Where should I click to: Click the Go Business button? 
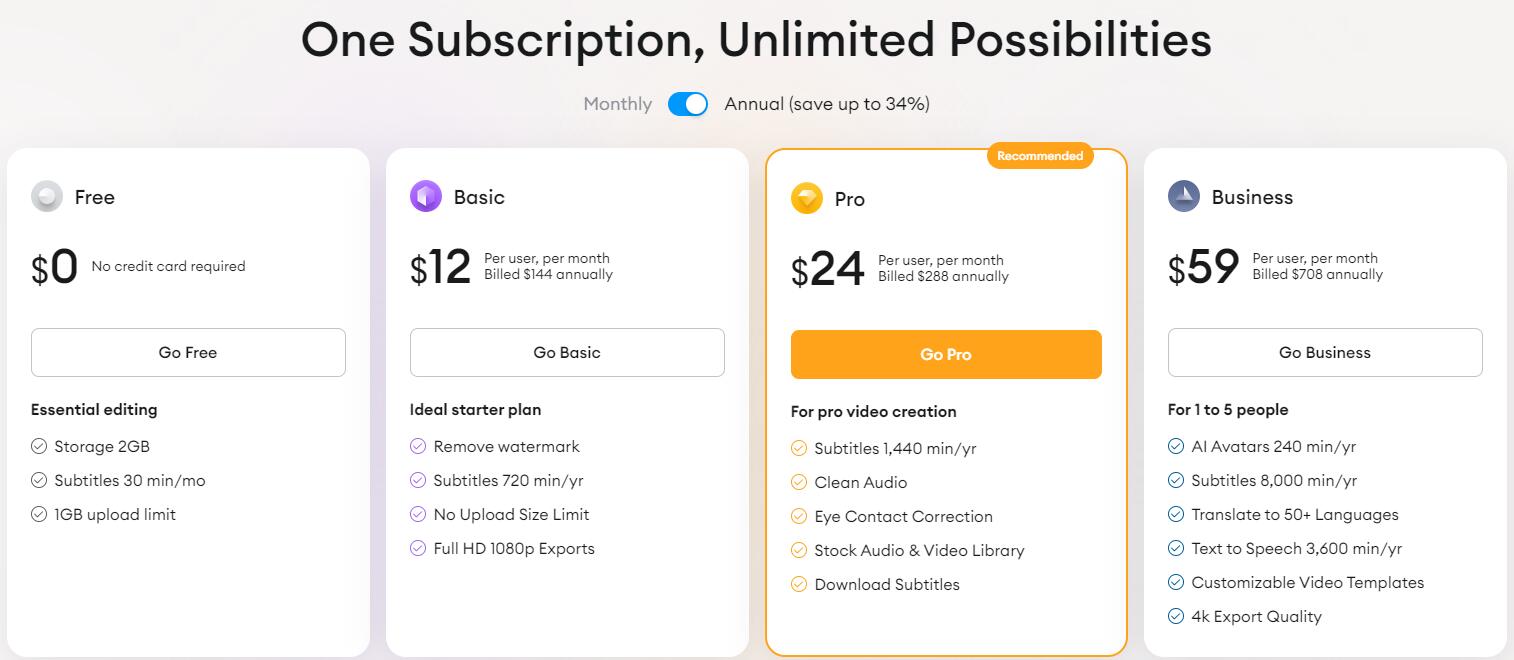[x=1325, y=353]
